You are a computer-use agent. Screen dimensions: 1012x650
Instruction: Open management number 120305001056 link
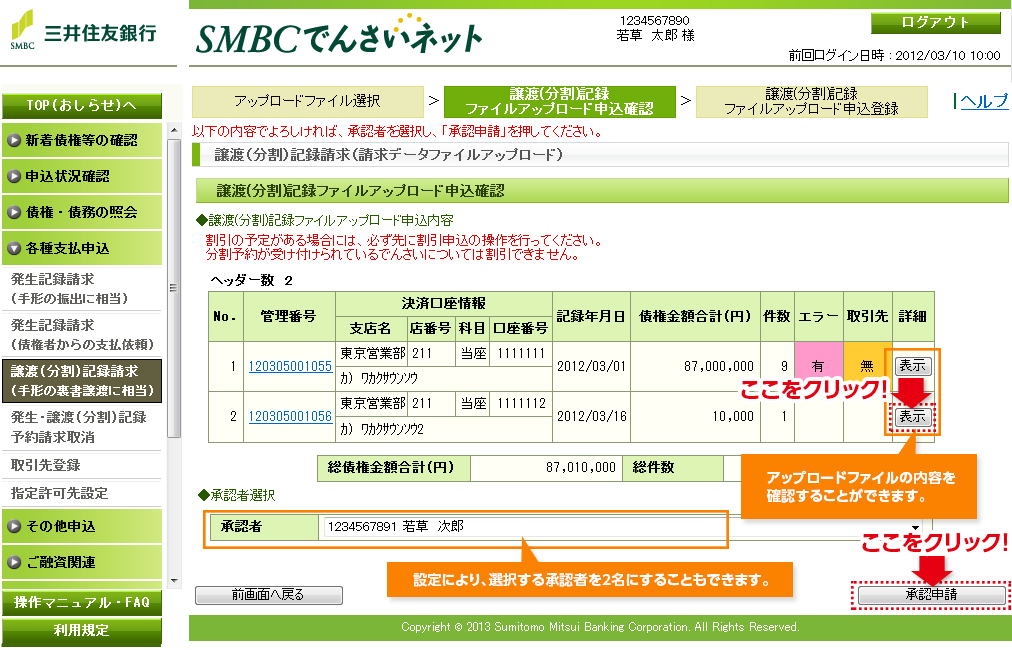(x=290, y=416)
